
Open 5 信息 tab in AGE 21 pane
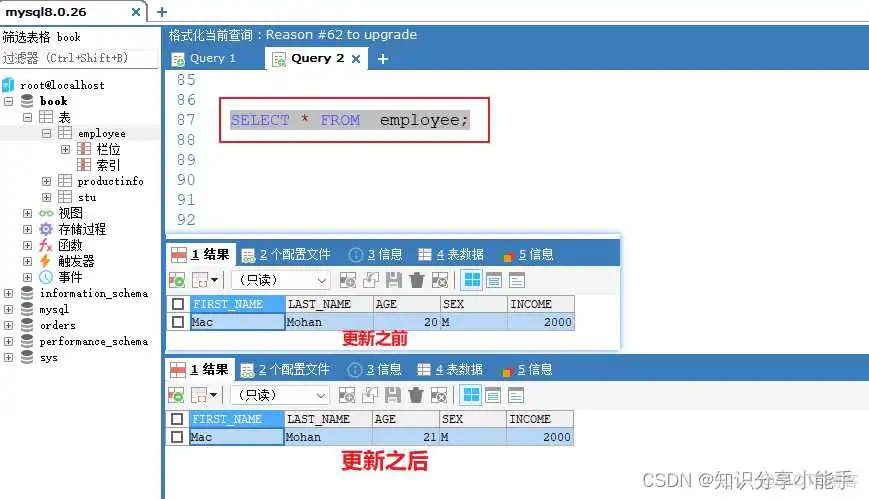pos(526,369)
